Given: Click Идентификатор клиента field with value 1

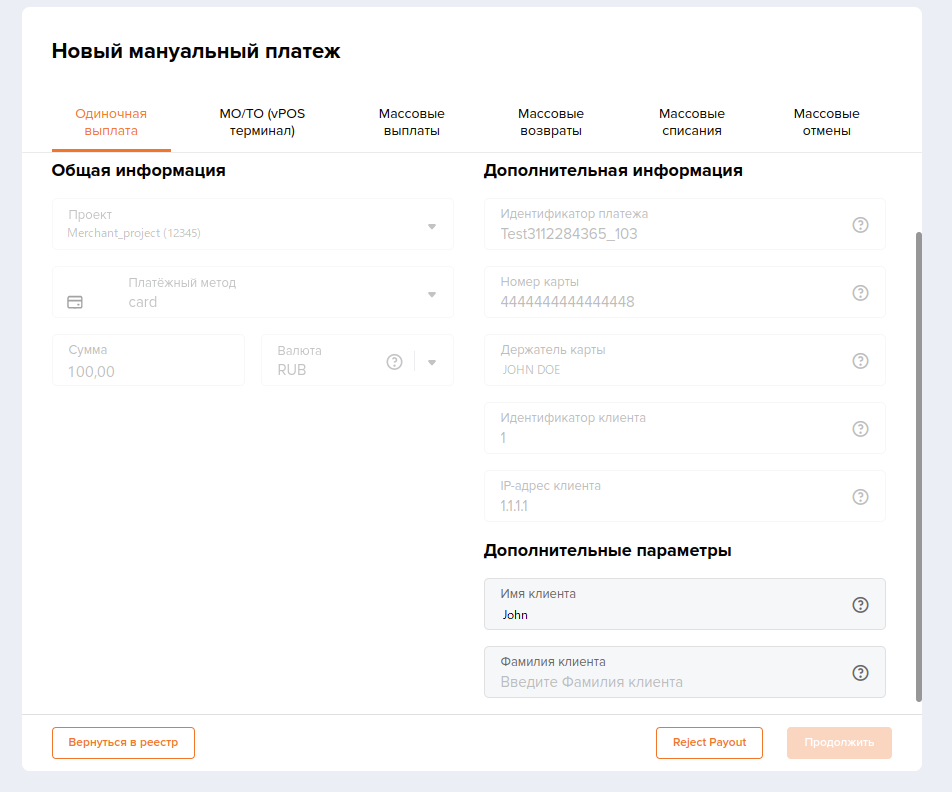Looking at the screenshot, I should (x=684, y=428).
